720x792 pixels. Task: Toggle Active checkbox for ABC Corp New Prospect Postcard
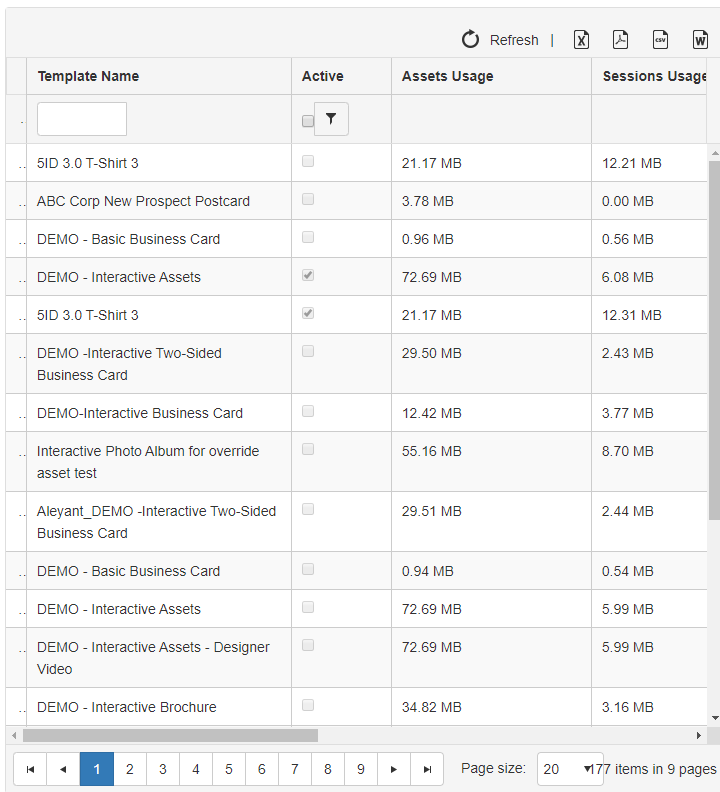coord(308,199)
